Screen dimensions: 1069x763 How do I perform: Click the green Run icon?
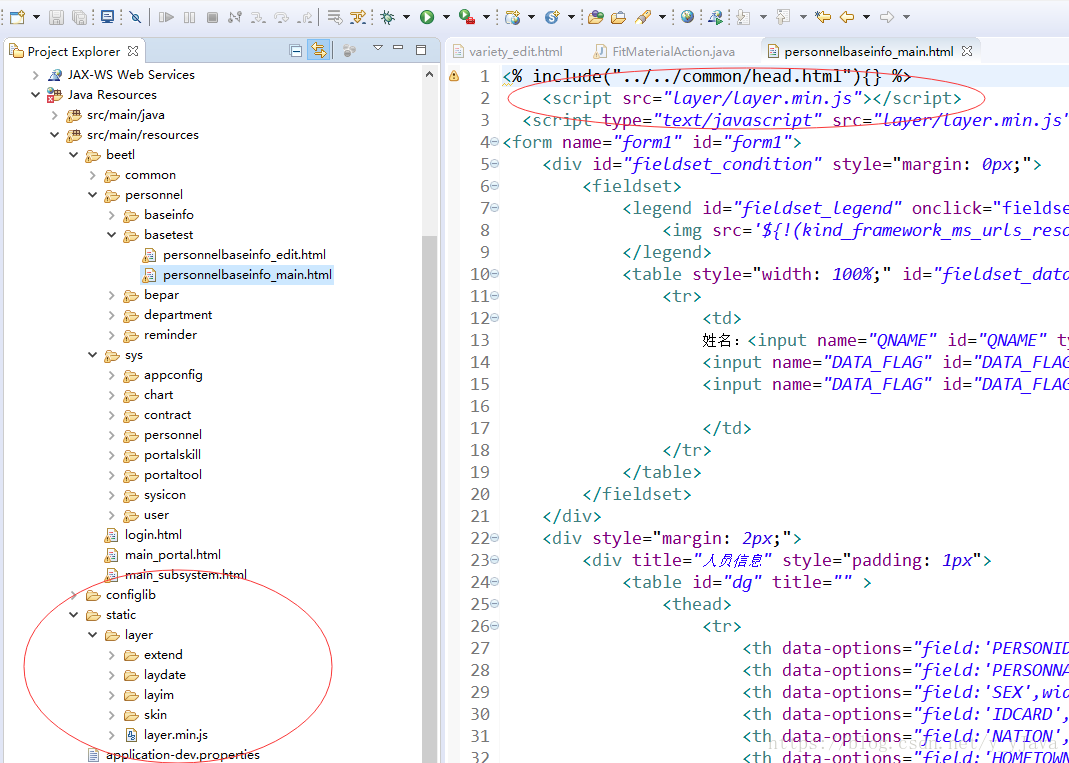tap(427, 16)
